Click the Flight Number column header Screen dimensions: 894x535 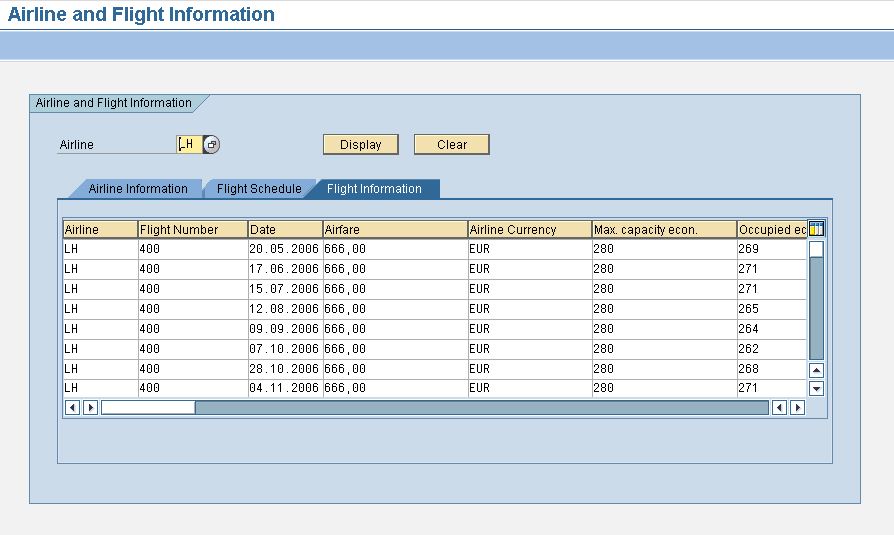[x=193, y=229]
